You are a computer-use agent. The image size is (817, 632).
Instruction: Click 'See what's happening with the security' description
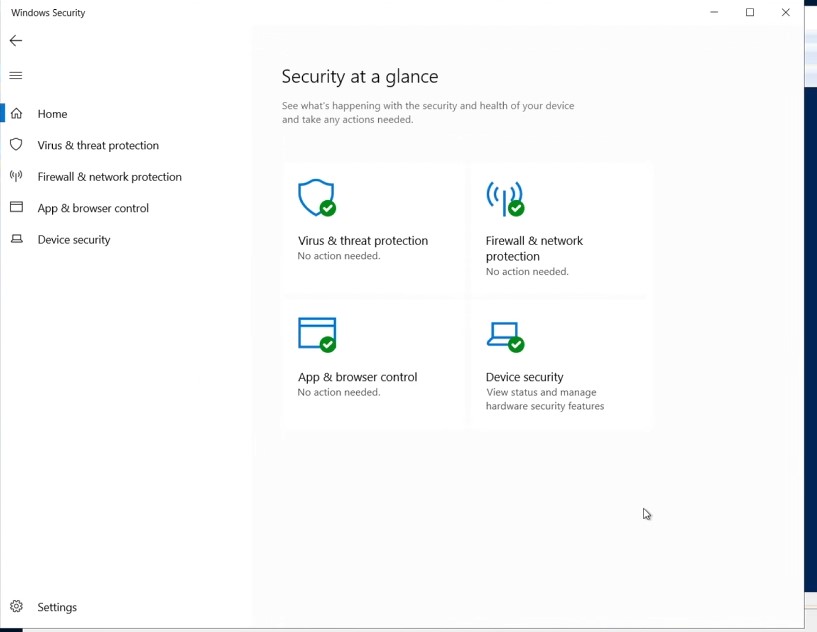428,113
